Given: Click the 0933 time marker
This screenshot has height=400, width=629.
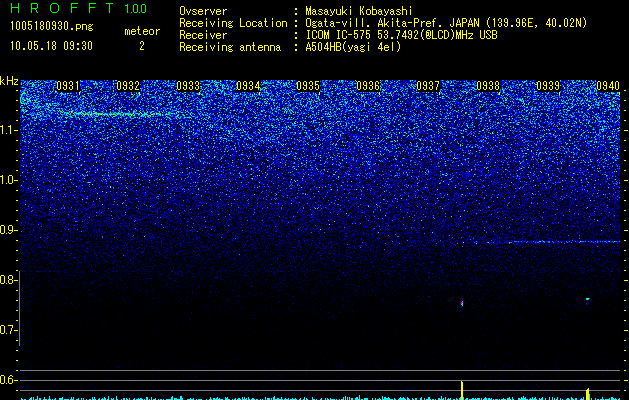Looking at the screenshot, I should [x=188, y=86].
